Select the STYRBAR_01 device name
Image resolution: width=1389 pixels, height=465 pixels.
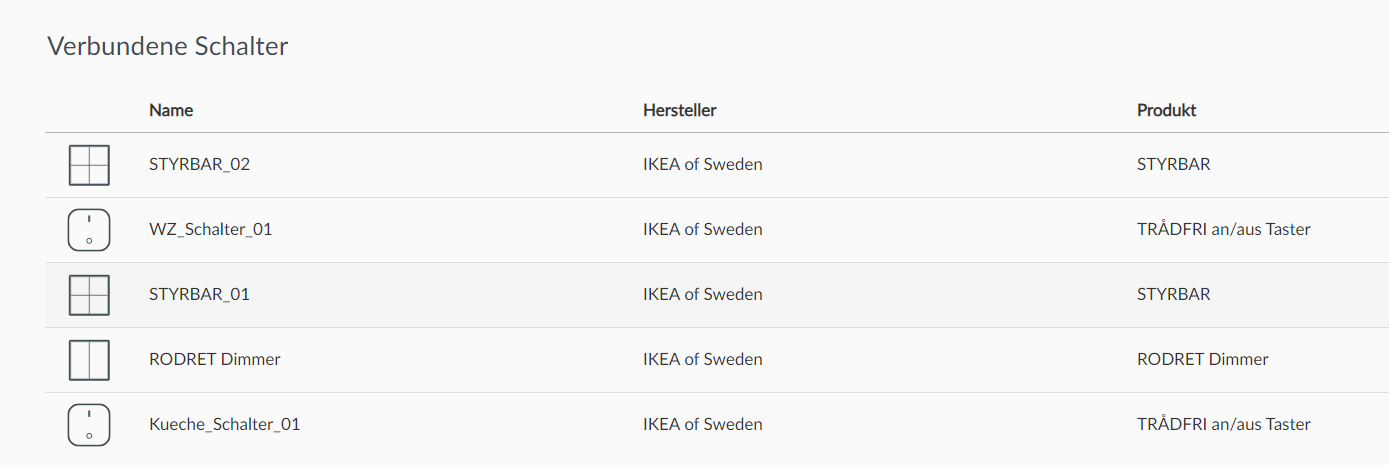click(199, 294)
